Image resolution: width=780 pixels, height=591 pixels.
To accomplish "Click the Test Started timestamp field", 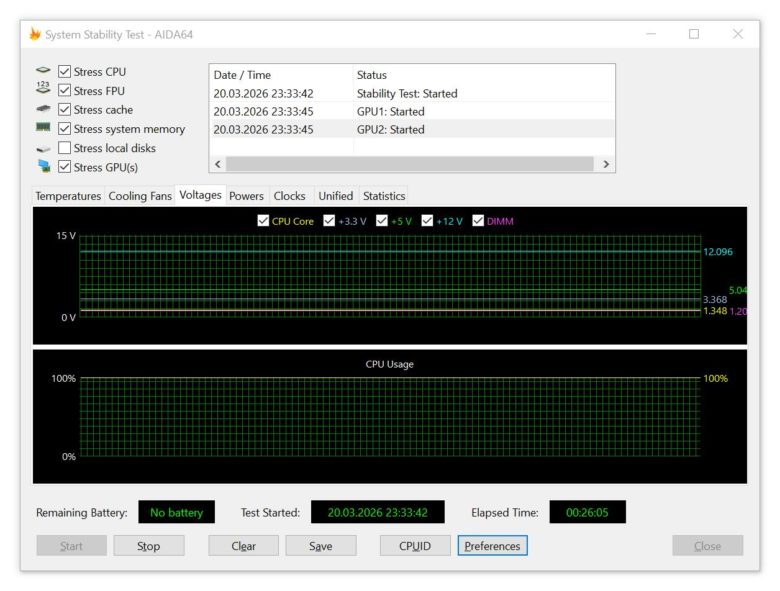I will pos(378,512).
